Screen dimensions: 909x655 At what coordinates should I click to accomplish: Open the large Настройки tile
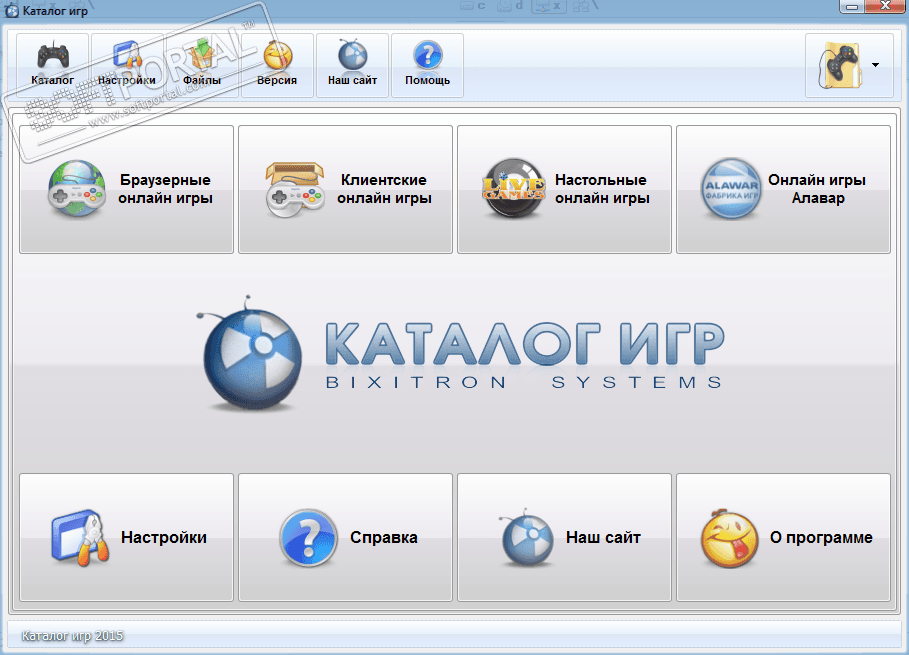pos(126,537)
